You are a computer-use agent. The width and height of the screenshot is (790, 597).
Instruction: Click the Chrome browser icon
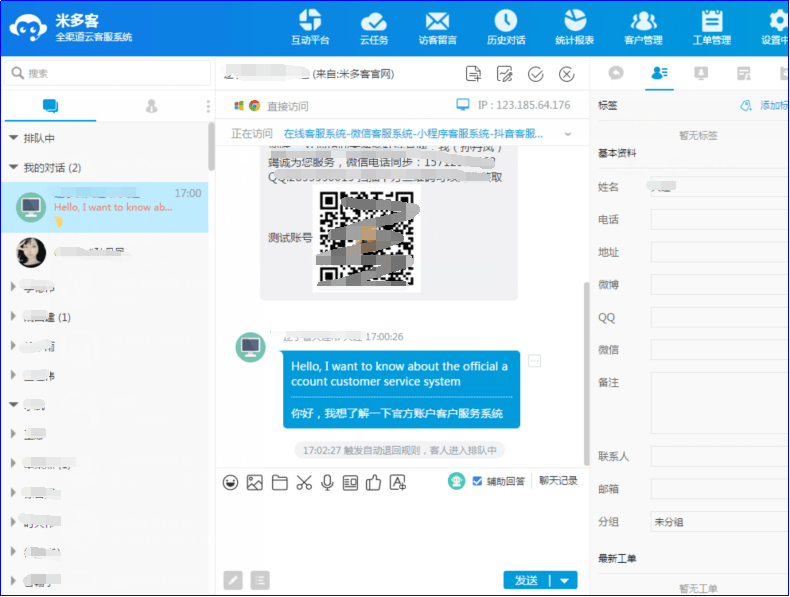click(x=254, y=105)
